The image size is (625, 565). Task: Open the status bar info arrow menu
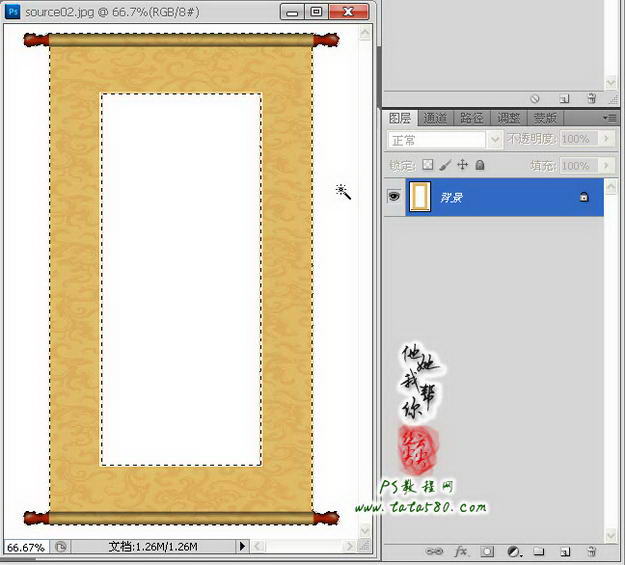tap(242, 546)
